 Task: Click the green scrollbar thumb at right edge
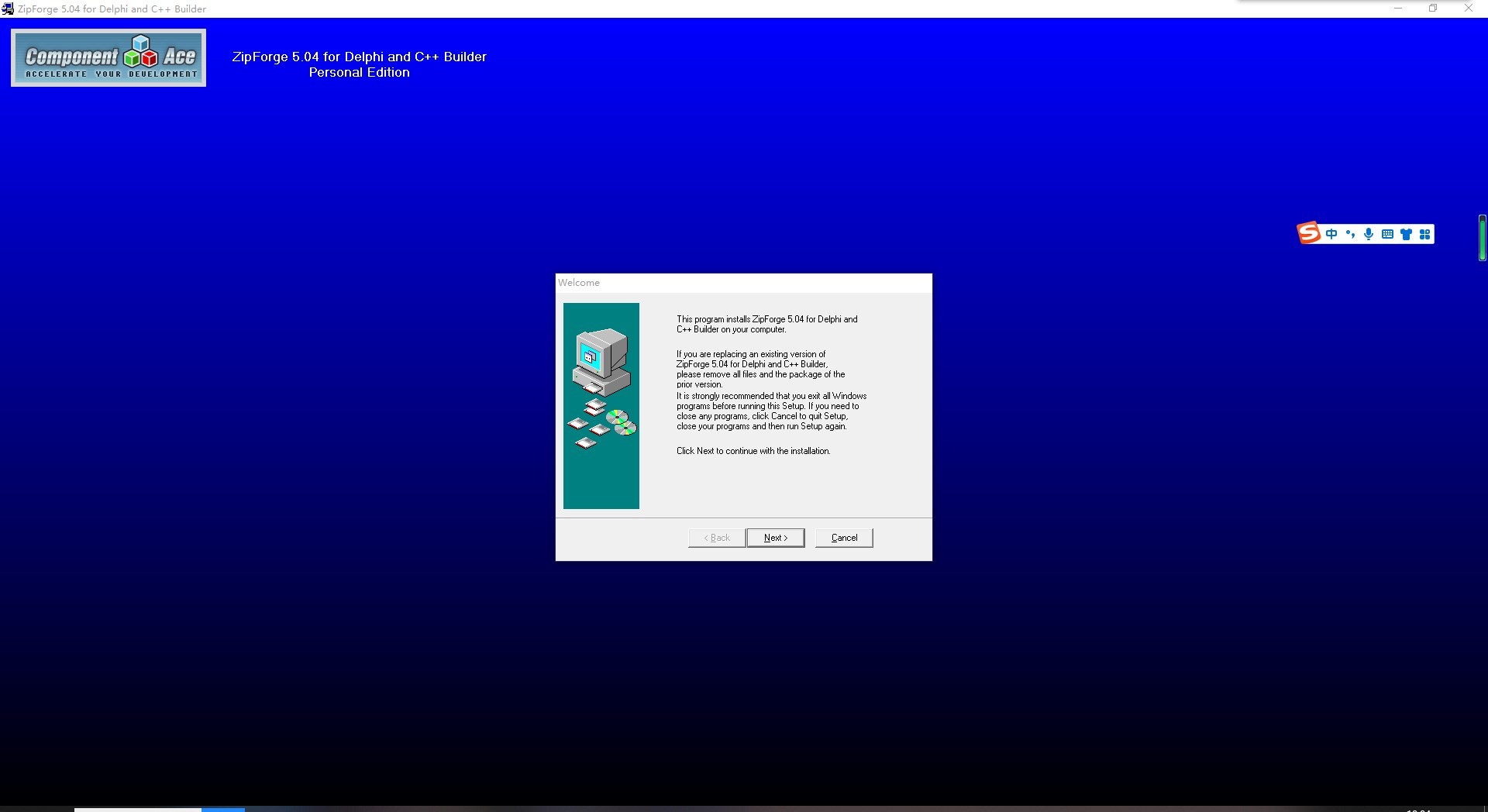click(1483, 238)
